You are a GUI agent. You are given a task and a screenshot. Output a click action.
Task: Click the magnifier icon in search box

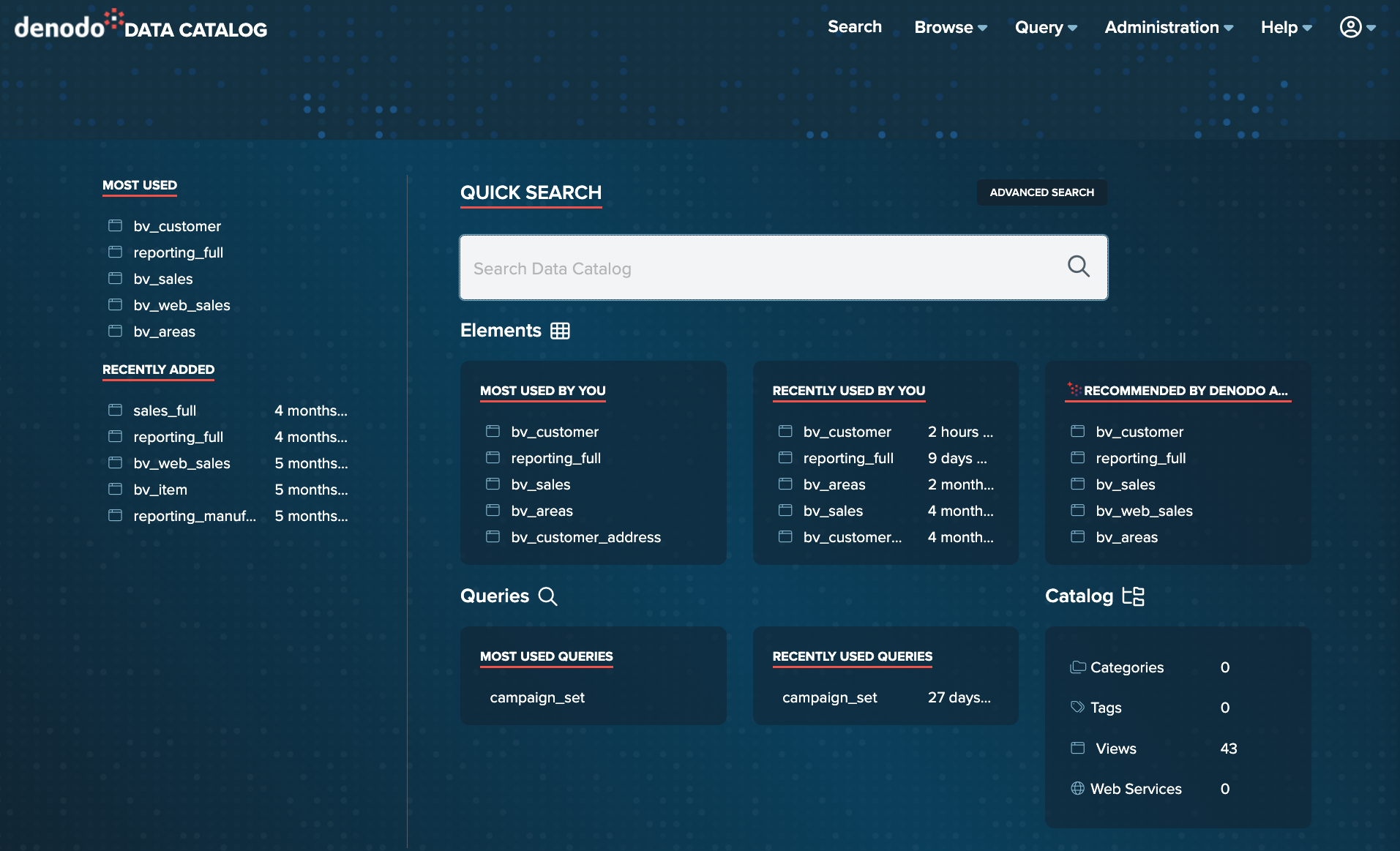1078,266
